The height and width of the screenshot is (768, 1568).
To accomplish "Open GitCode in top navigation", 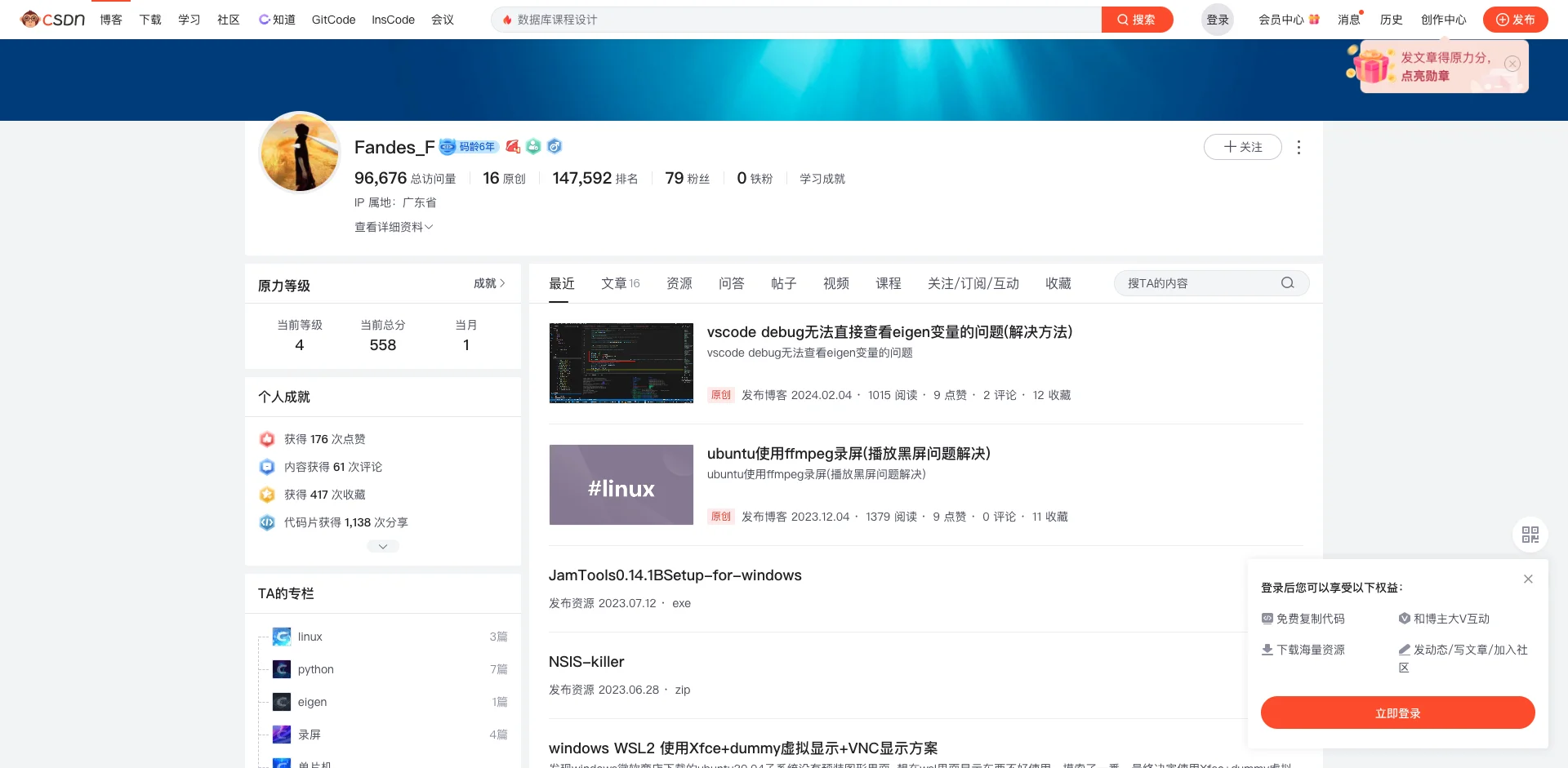I will pos(333,20).
